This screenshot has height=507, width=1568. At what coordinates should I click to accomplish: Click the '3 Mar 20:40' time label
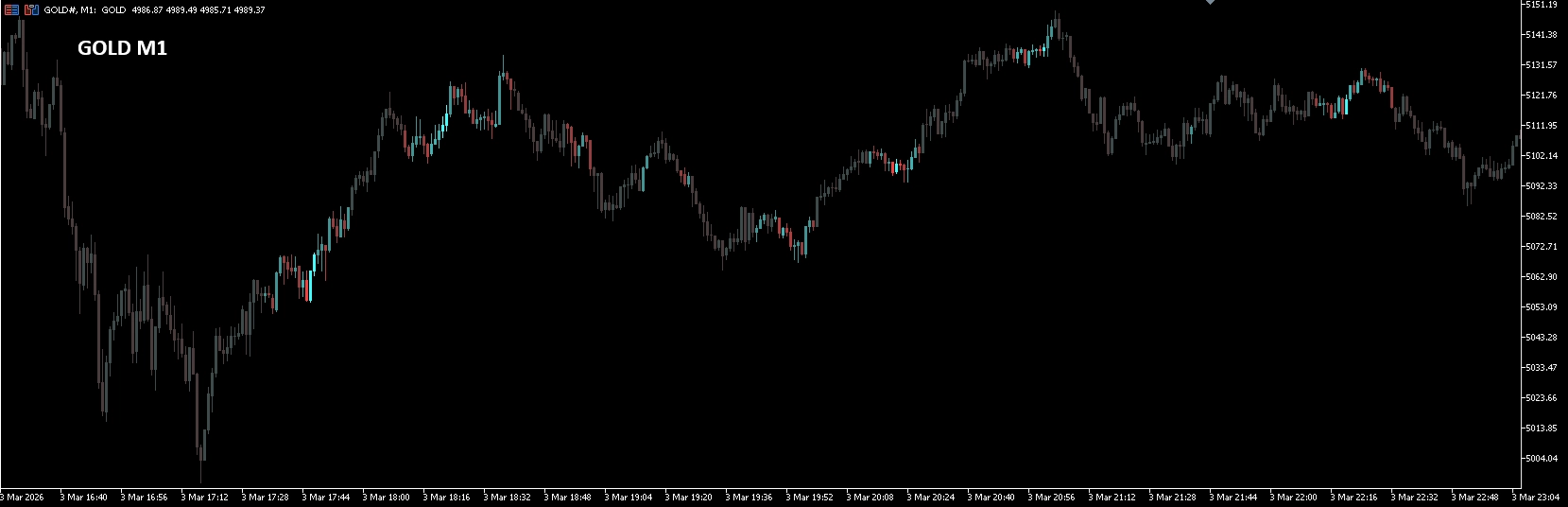[991, 498]
